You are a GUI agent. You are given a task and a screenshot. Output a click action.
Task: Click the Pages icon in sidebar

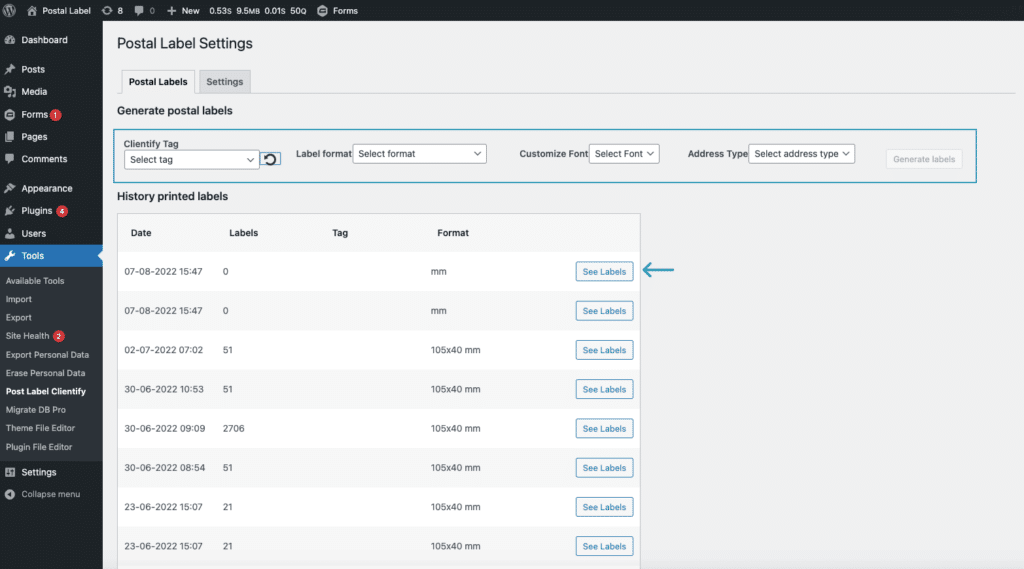coord(10,137)
